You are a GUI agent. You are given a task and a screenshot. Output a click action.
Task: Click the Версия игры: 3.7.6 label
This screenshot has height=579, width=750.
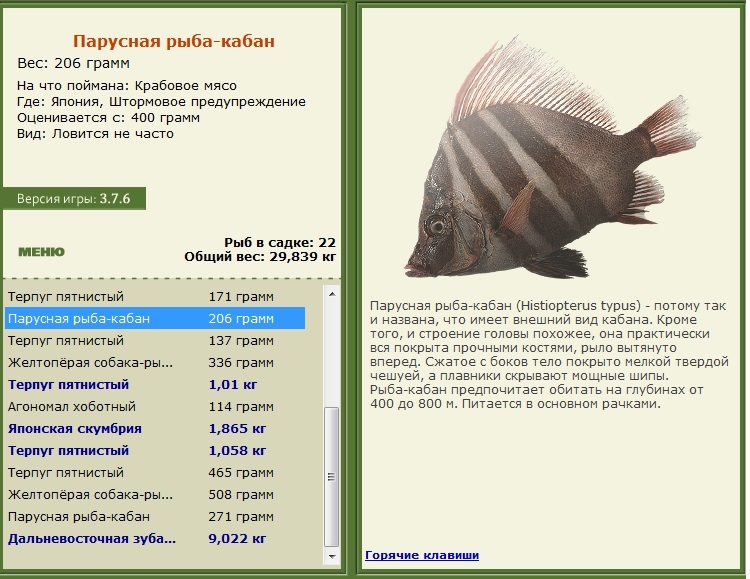pos(74,199)
